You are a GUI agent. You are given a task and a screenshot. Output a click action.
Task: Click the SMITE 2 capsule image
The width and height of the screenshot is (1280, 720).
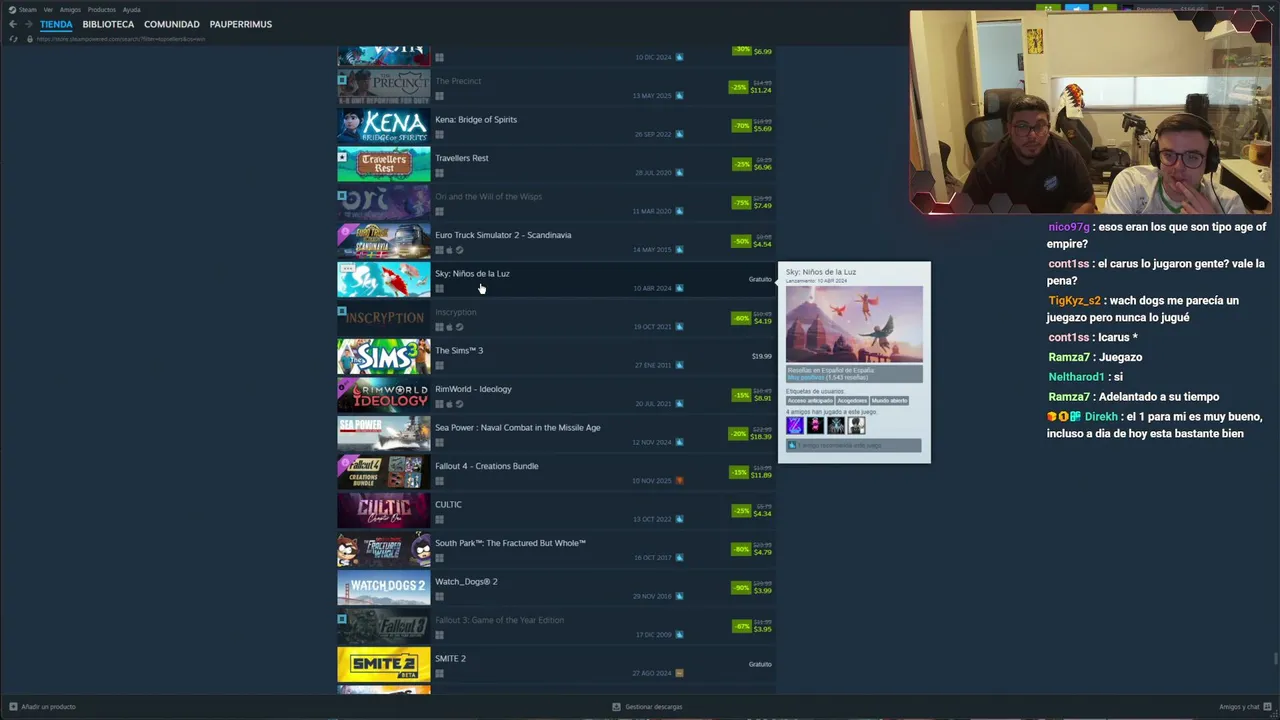[x=384, y=665]
